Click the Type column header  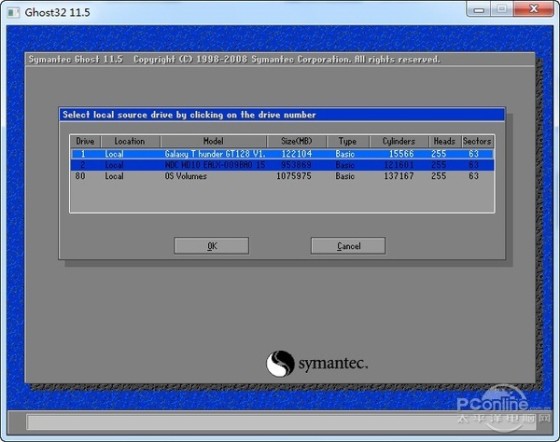[x=348, y=141]
